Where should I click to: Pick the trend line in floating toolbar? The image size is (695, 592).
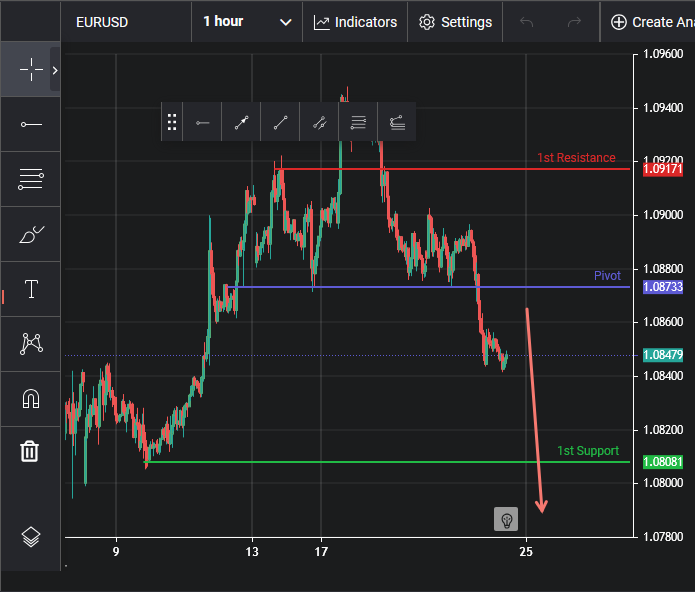[280, 122]
